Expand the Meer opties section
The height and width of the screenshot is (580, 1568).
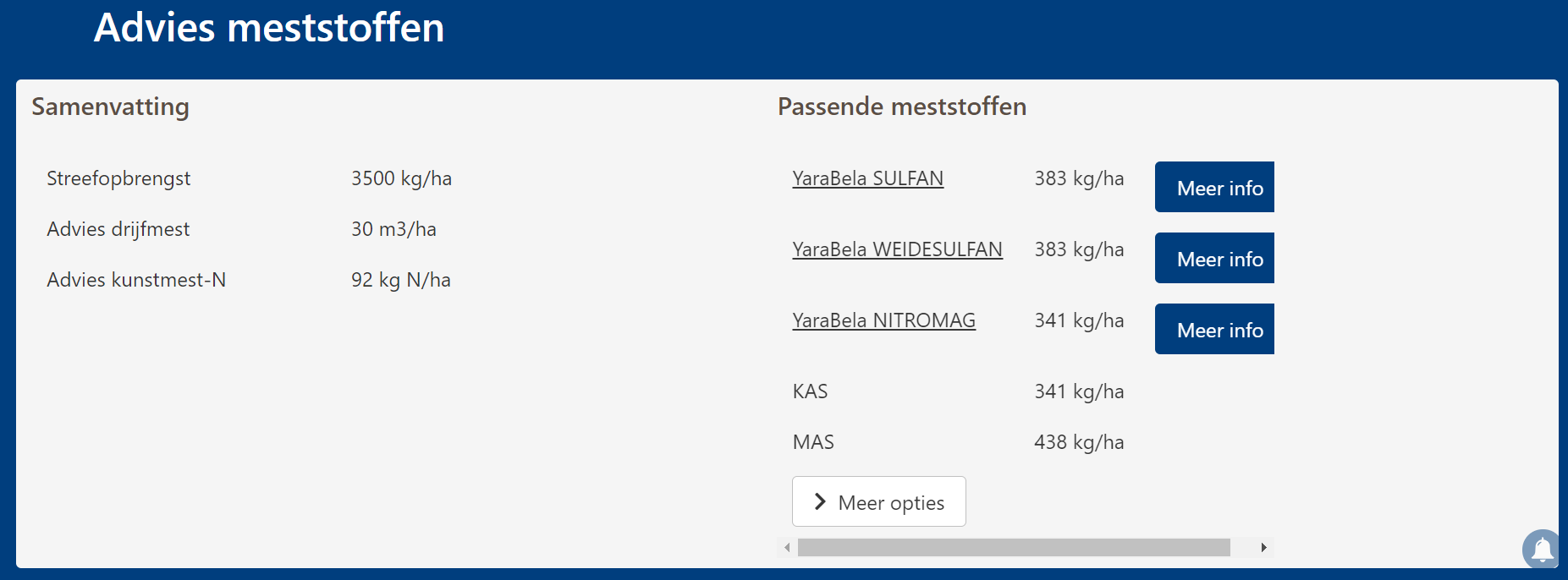(x=878, y=502)
